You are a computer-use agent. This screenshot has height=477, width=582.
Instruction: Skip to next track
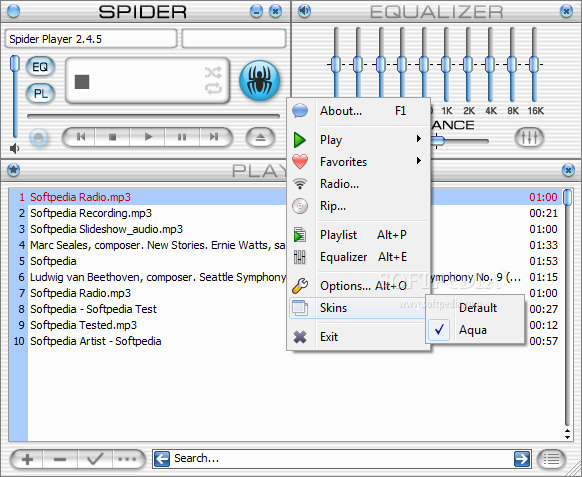tap(214, 137)
